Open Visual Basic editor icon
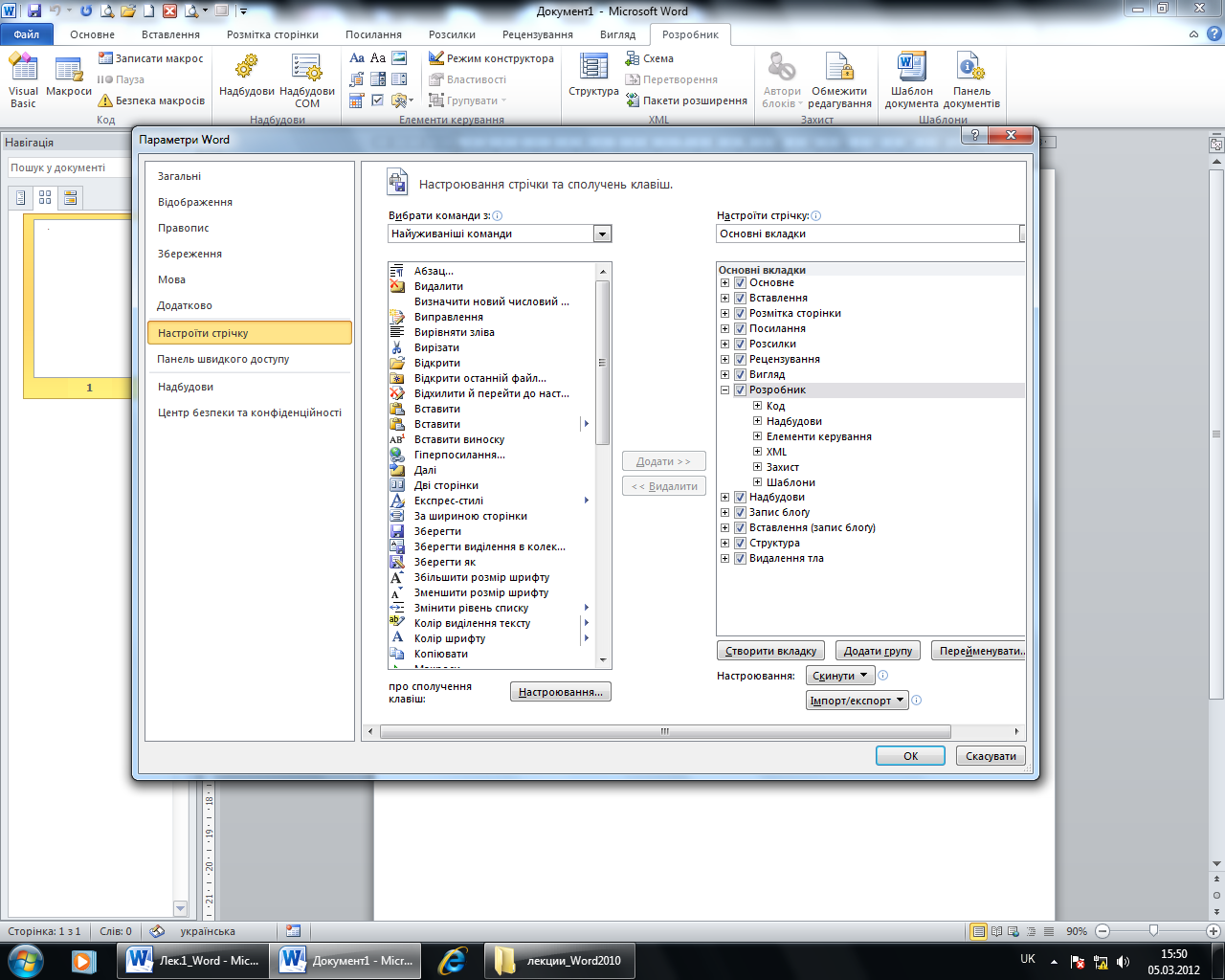This screenshot has width=1225, height=980. (x=23, y=80)
